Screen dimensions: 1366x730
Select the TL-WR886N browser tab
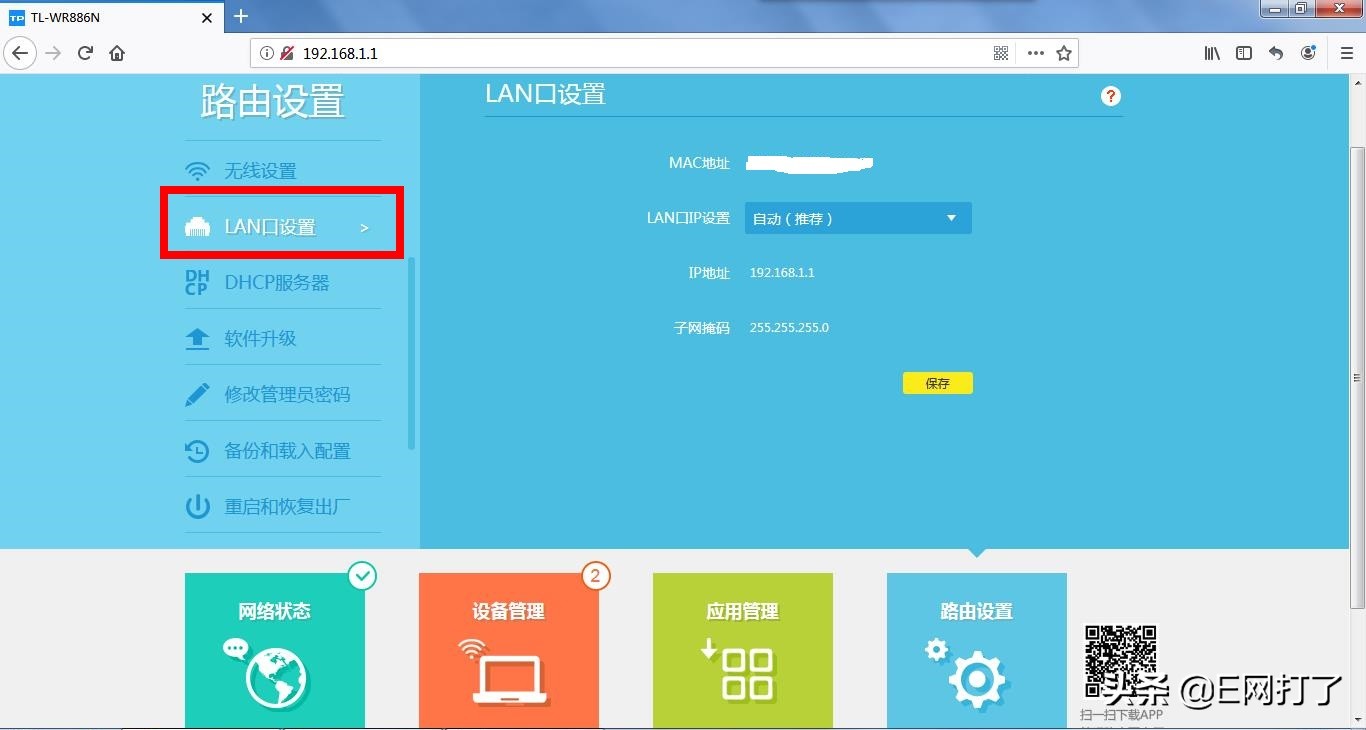112,17
